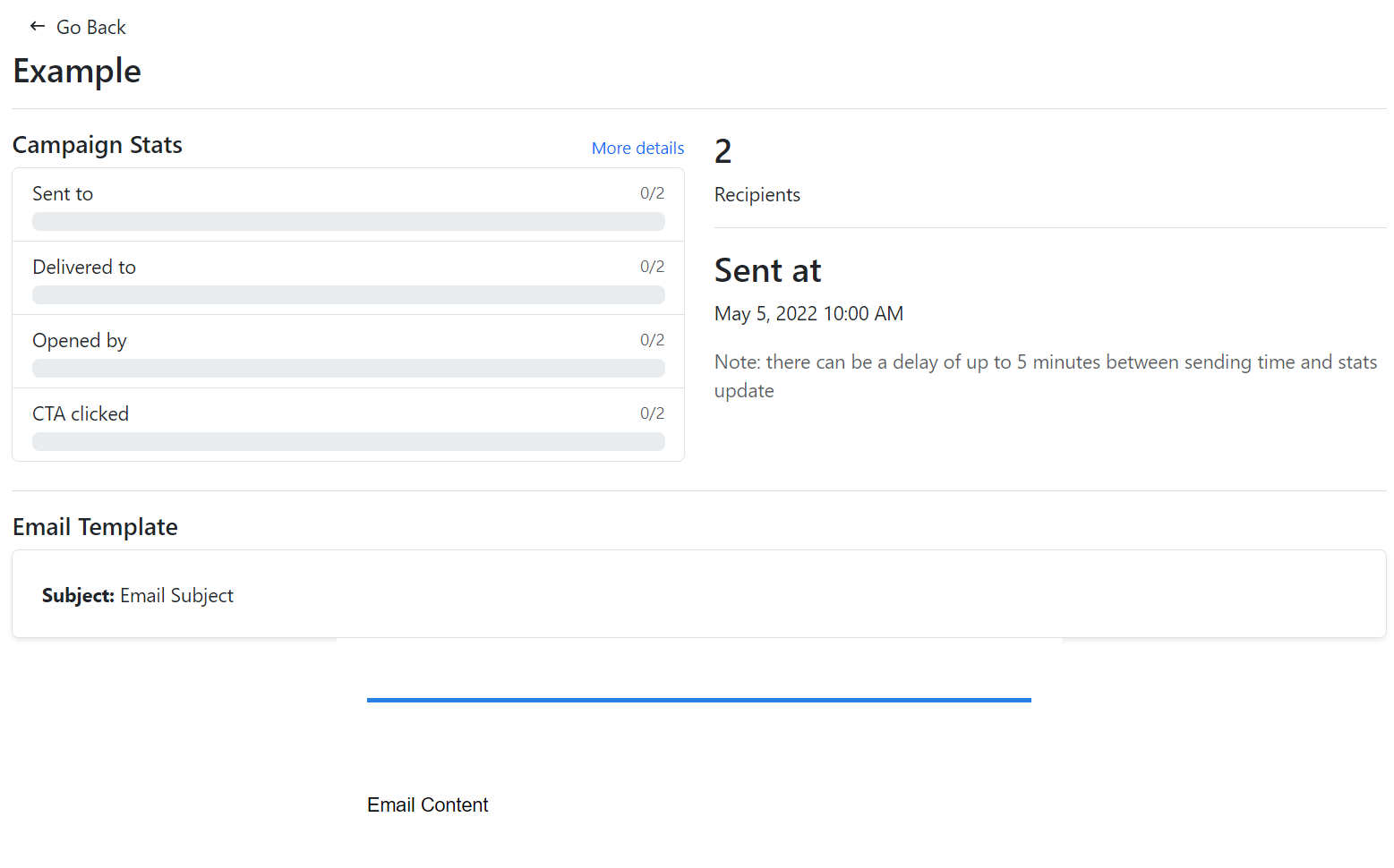Click the May 5, 2022 sent date
Viewport: 1394px width, 868px height.
pyautogui.click(x=808, y=314)
